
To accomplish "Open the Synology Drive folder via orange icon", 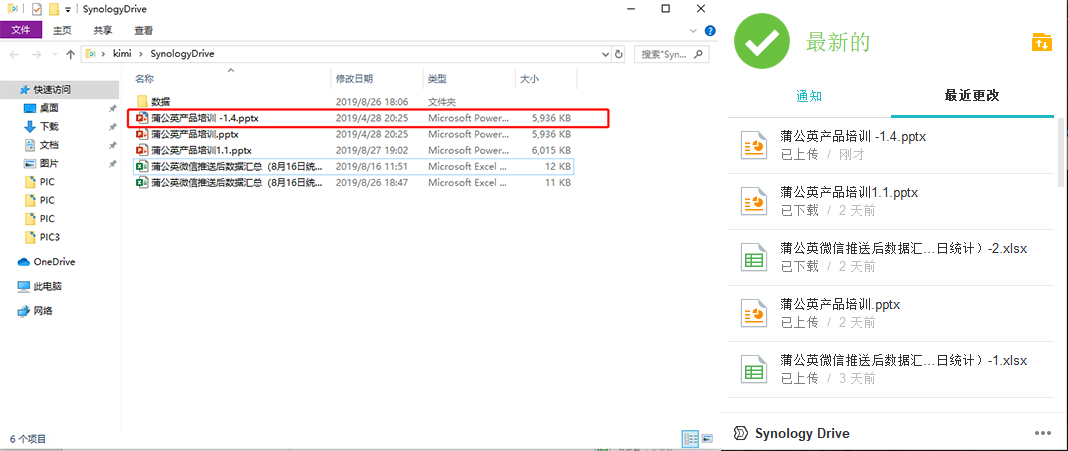I will (1042, 42).
